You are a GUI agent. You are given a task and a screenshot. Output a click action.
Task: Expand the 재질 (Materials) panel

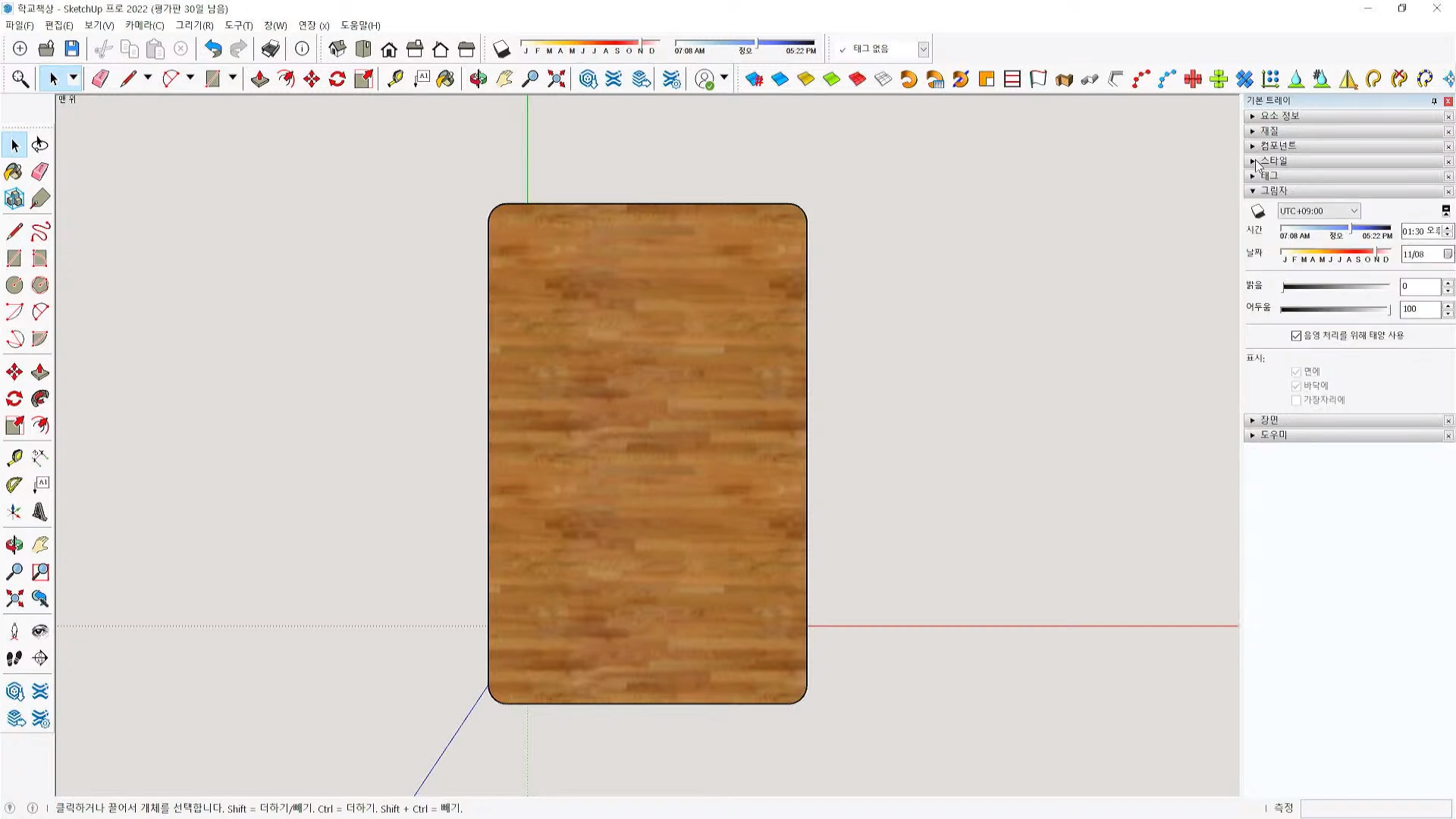[1269, 131]
